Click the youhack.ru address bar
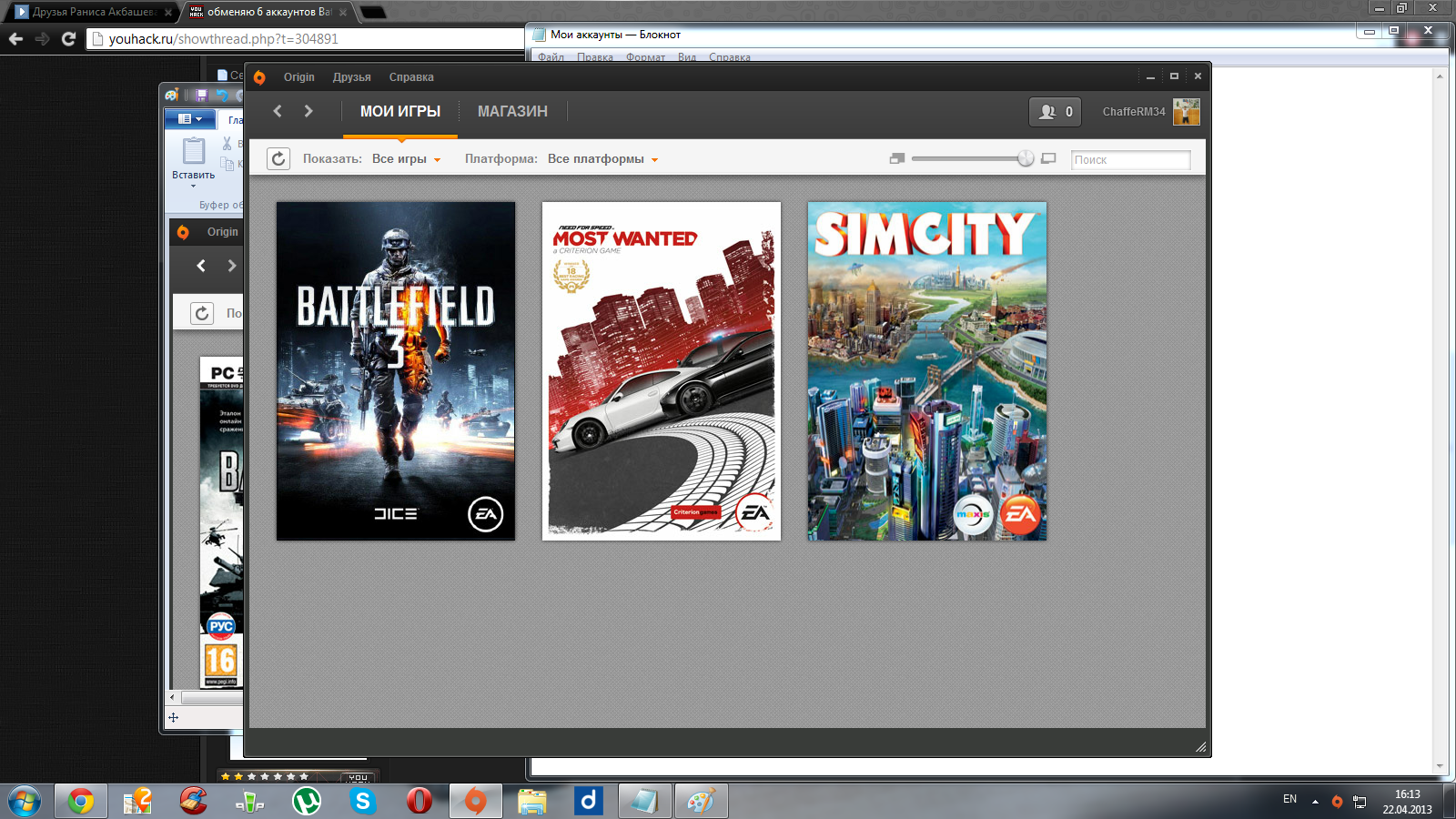The height and width of the screenshot is (819, 1456). coord(306,39)
